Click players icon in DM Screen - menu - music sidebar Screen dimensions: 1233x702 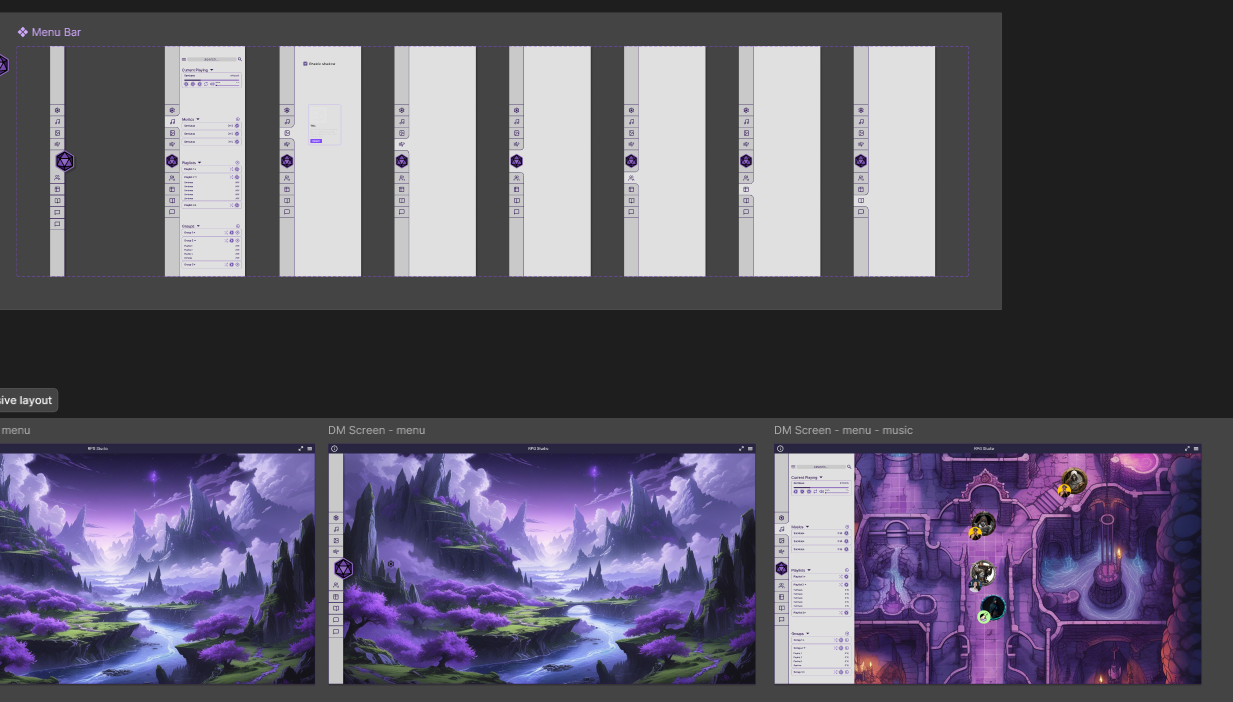point(782,585)
